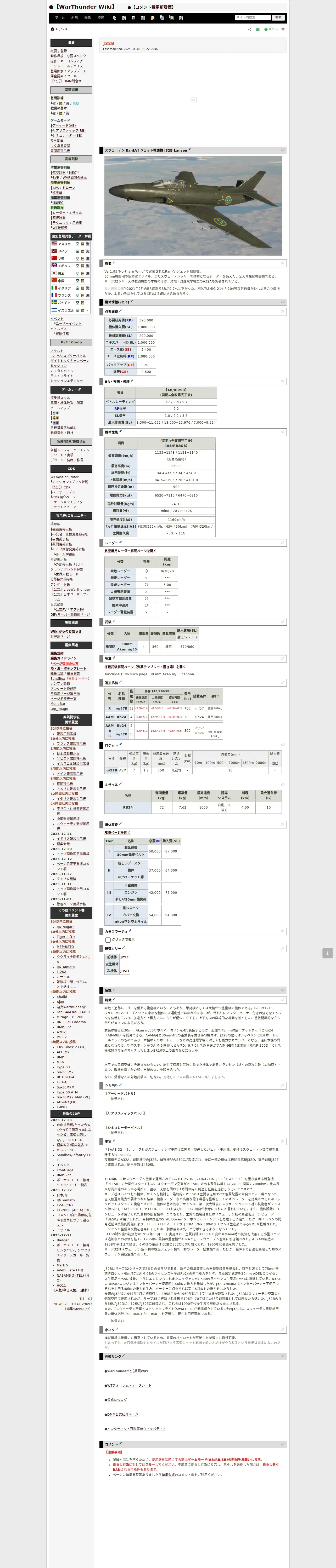This screenshot has width=336, height=1568.
Task: Click the American flag in country table
Action: point(54,244)
